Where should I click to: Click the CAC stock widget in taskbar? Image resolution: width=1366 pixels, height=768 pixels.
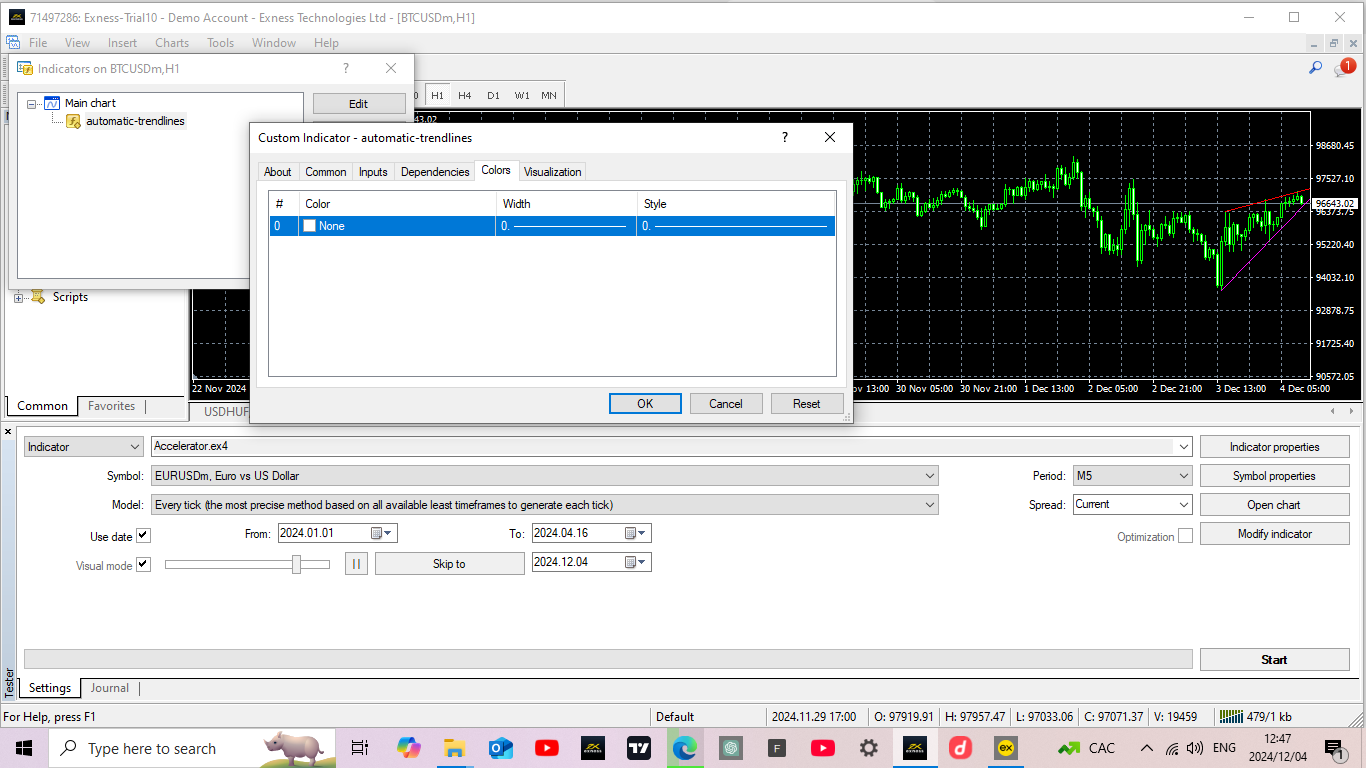[1086, 748]
